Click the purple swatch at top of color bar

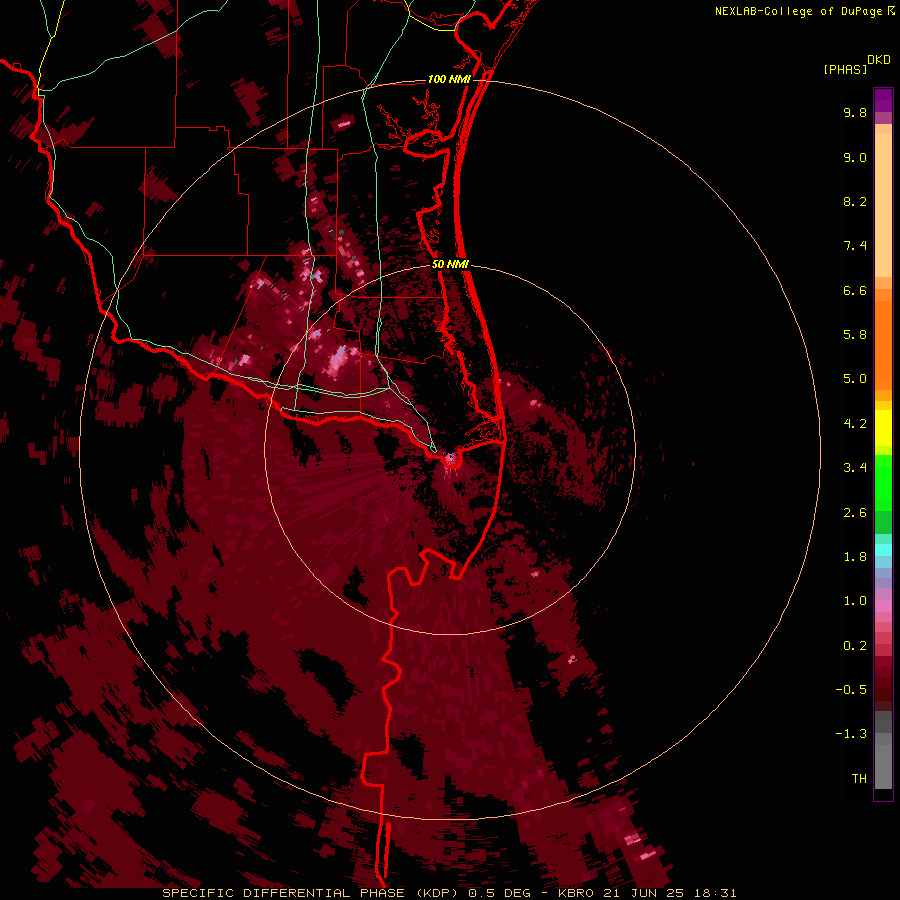[x=883, y=100]
